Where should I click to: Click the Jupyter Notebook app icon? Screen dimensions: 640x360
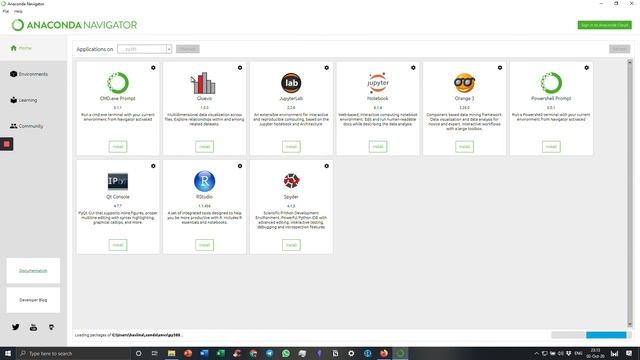coord(378,83)
